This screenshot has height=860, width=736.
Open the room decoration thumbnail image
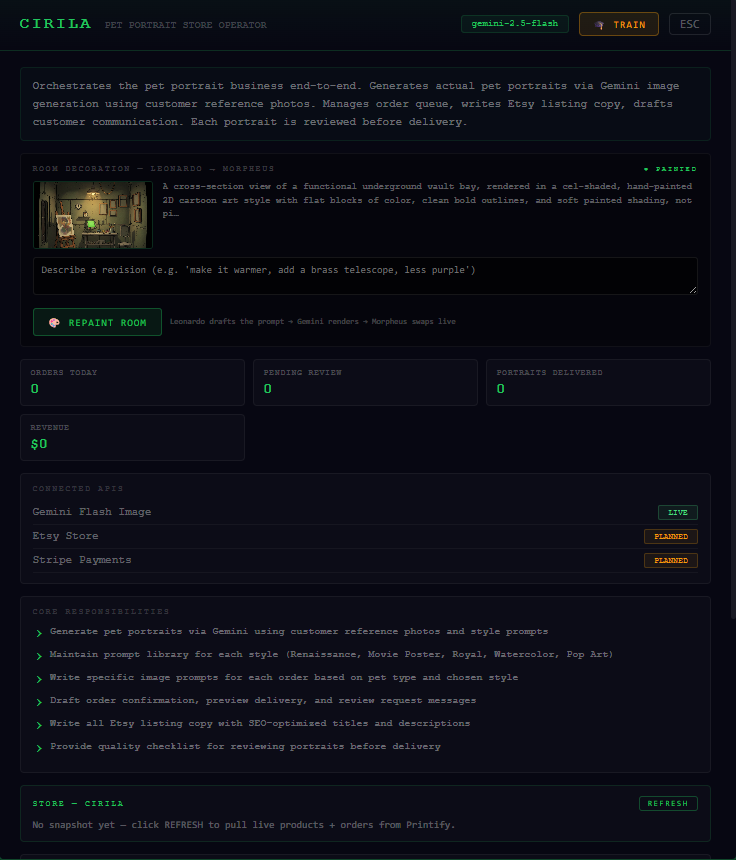click(93, 215)
